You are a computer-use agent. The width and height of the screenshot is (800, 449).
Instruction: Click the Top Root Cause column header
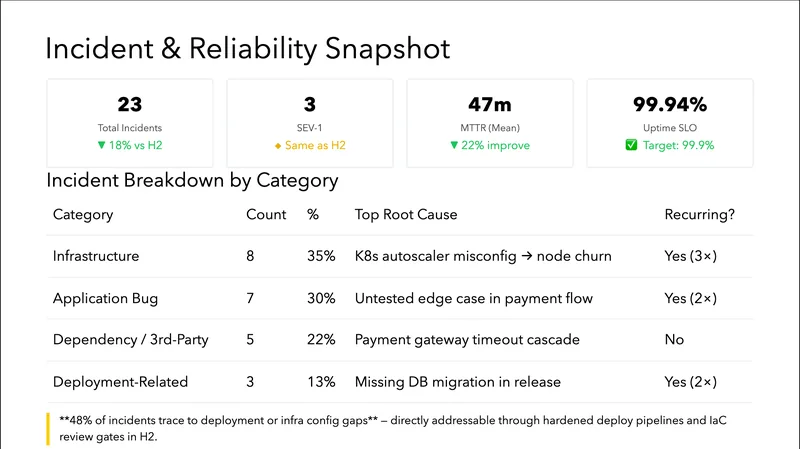406,215
